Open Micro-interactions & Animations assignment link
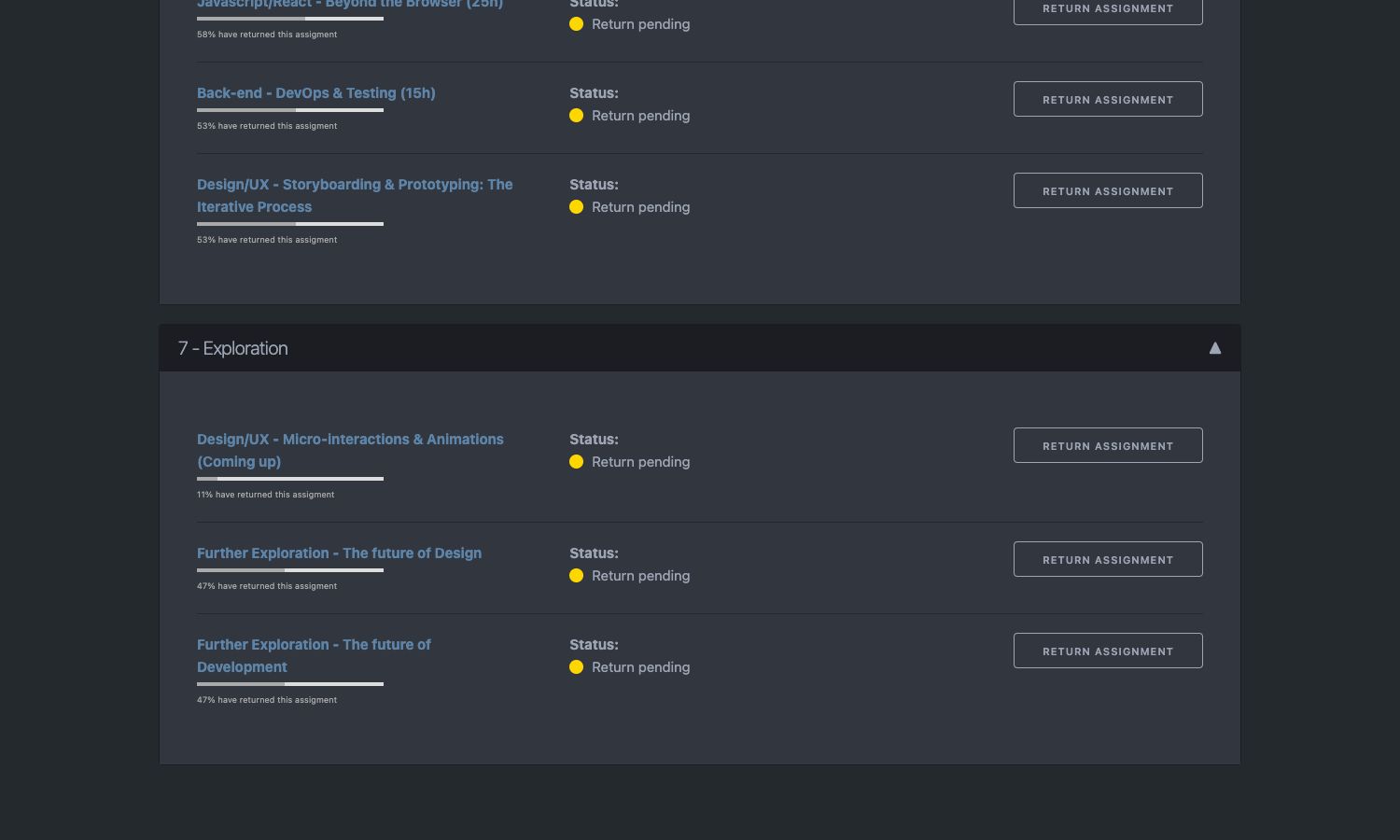Image resolution: width=1400 pixels, height=840 pixels. tap(349, 450)
